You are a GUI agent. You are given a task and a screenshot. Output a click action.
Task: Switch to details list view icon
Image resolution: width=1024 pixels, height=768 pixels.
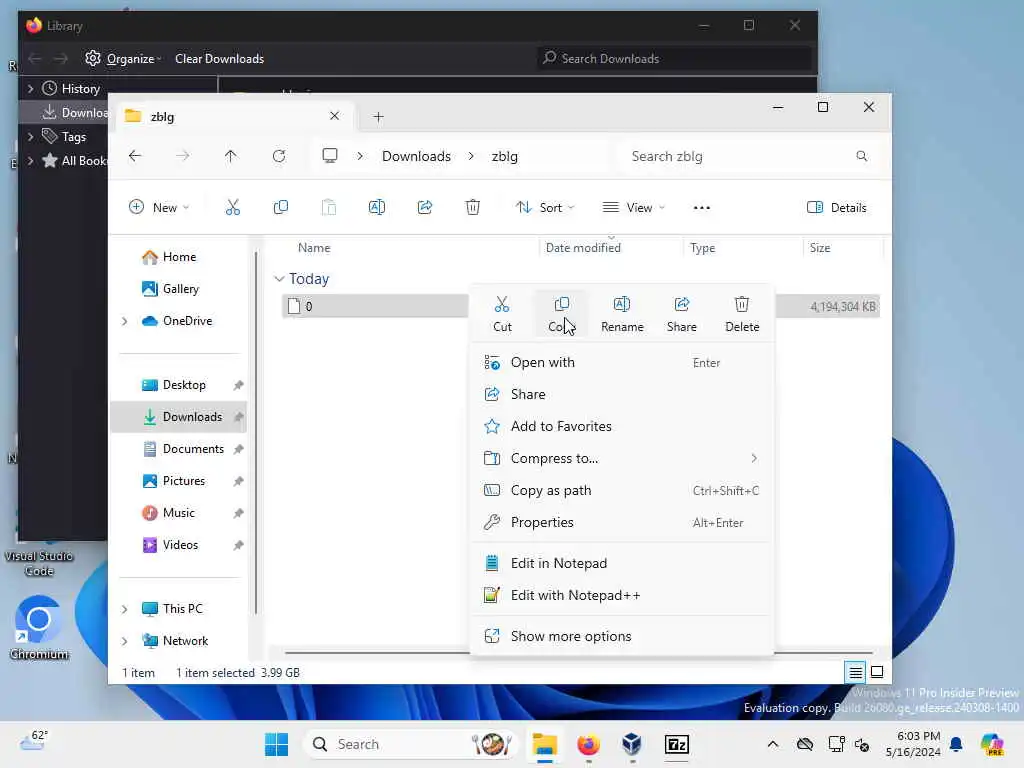(x=856, y=672)
